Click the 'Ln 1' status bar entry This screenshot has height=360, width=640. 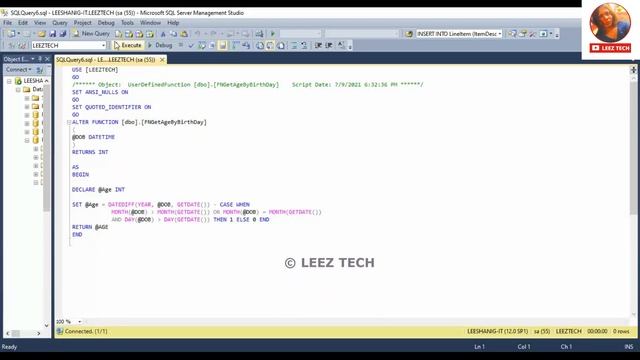click(480, 347)
